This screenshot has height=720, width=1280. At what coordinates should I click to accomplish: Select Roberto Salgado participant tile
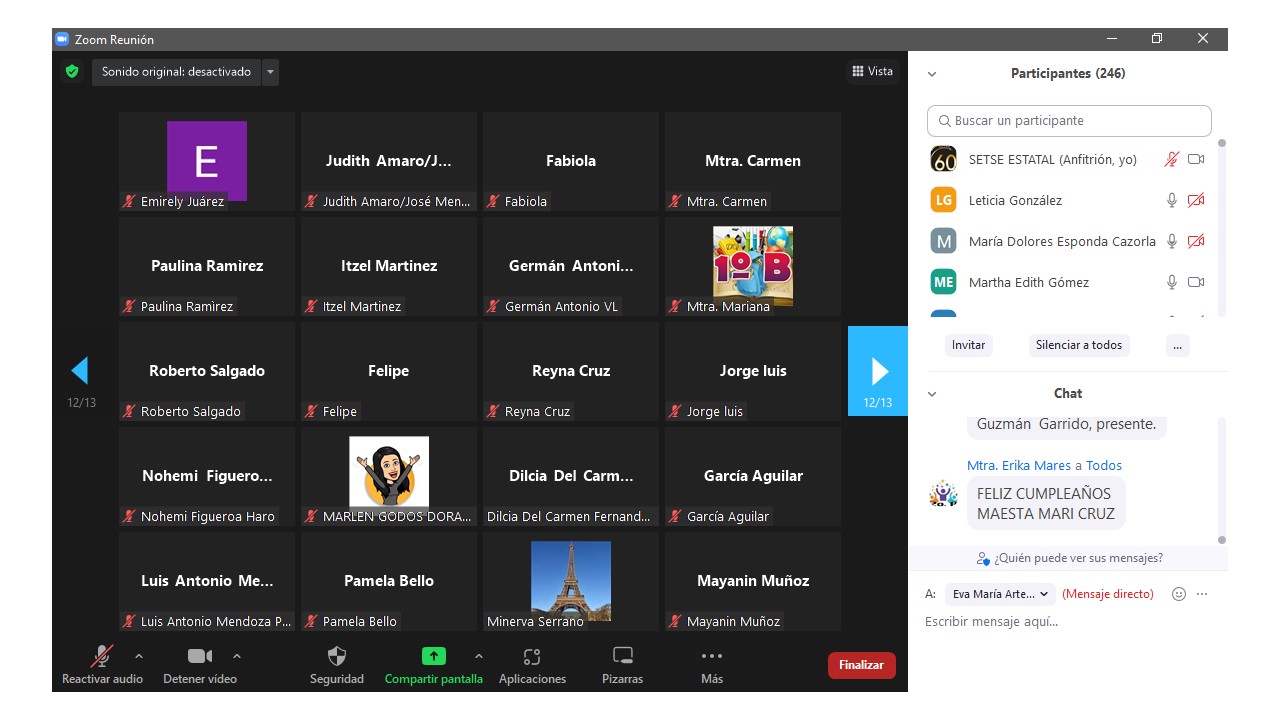(x=206, y=371)
